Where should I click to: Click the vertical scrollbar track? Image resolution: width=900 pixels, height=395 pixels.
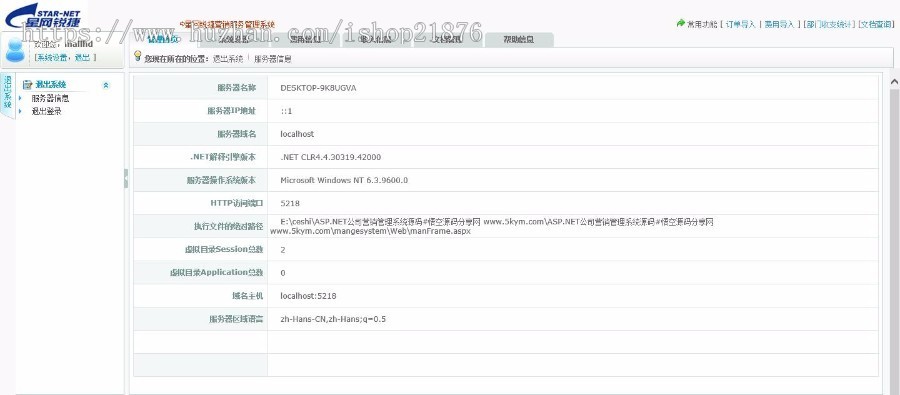[x=894, y=241]
